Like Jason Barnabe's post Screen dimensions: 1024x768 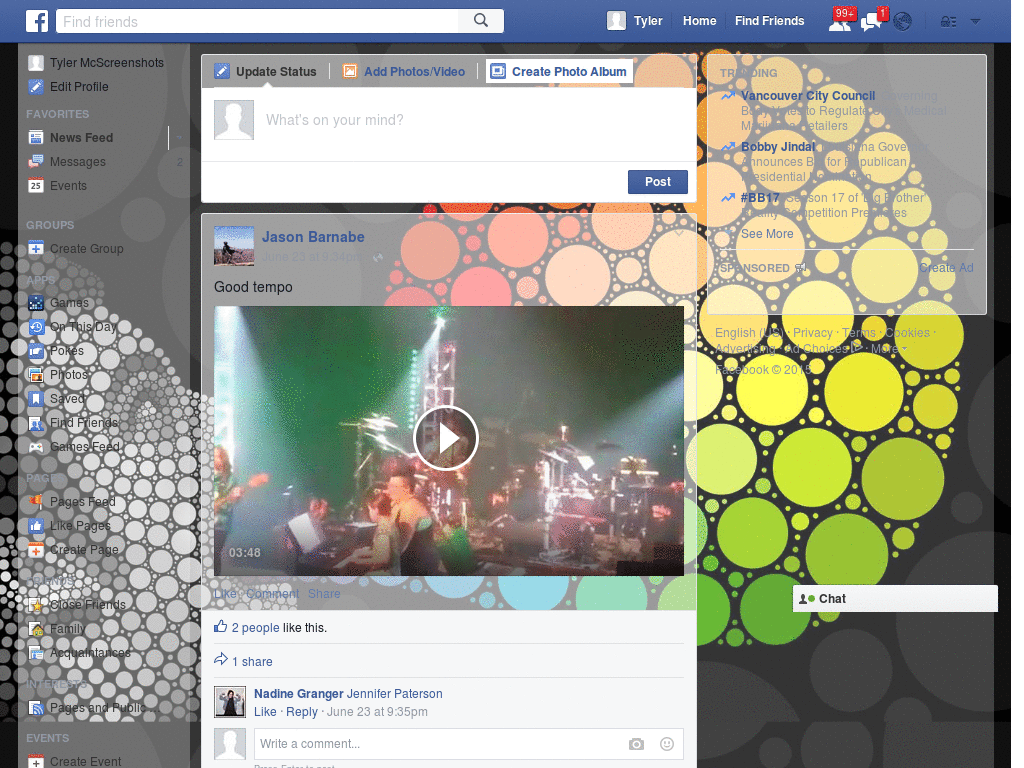(x=225, y=594)
